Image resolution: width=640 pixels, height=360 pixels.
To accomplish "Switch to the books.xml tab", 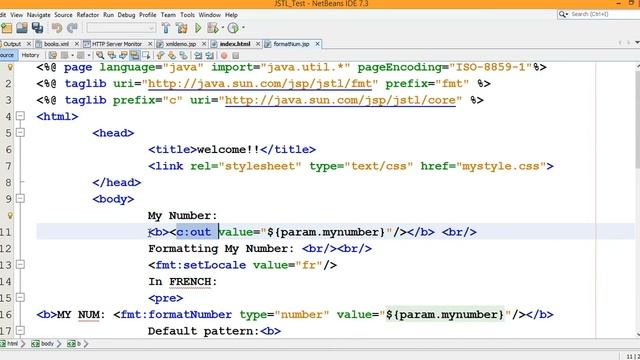I will pos(56,44).
